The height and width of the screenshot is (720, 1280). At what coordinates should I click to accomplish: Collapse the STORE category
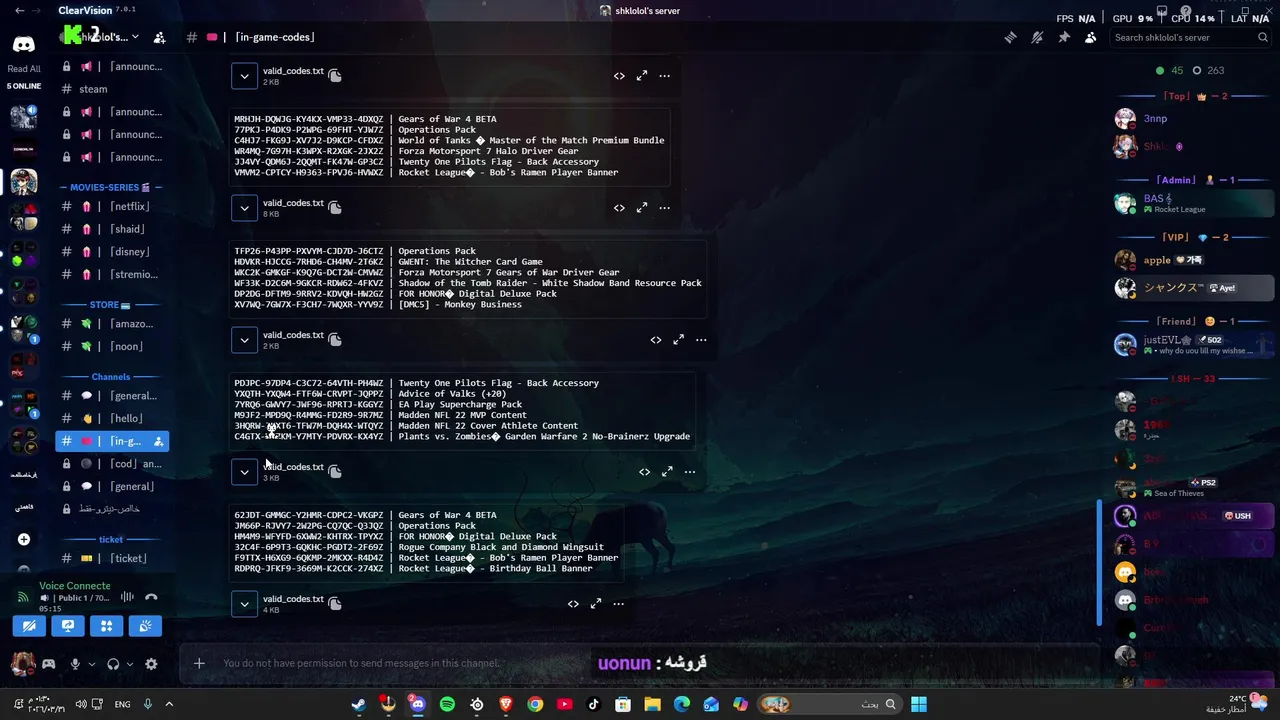(110, 305)
